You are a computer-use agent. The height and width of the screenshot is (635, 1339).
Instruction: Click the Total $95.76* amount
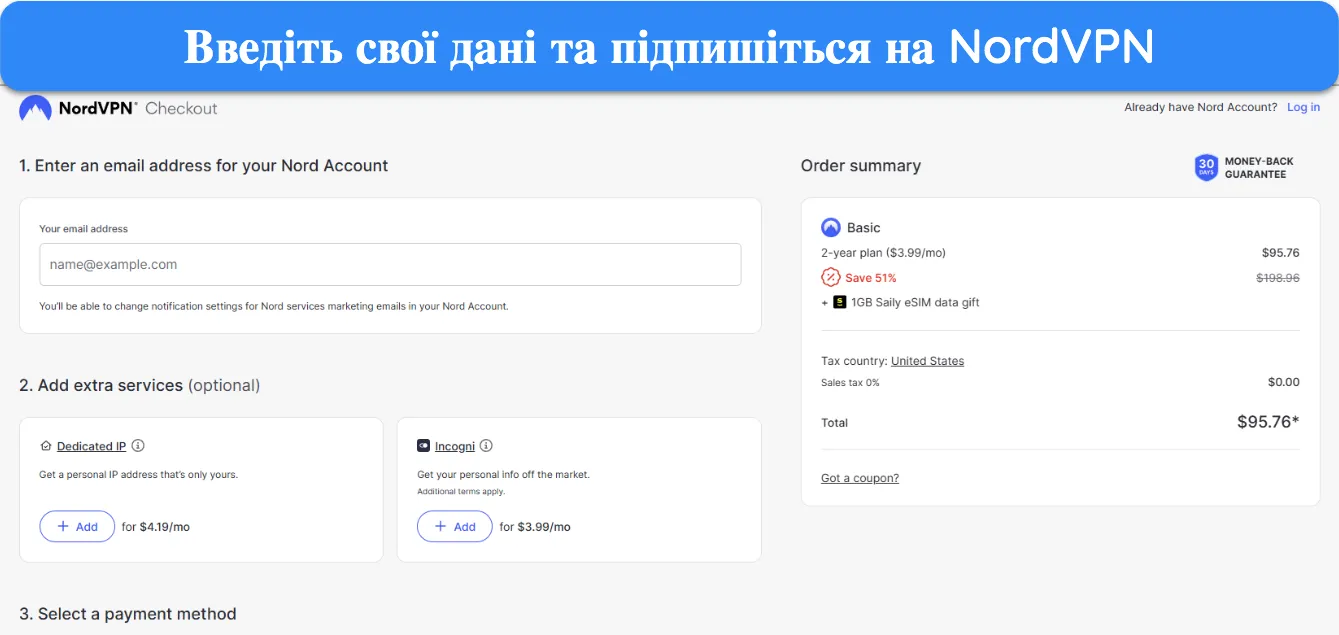point(1268,422)
